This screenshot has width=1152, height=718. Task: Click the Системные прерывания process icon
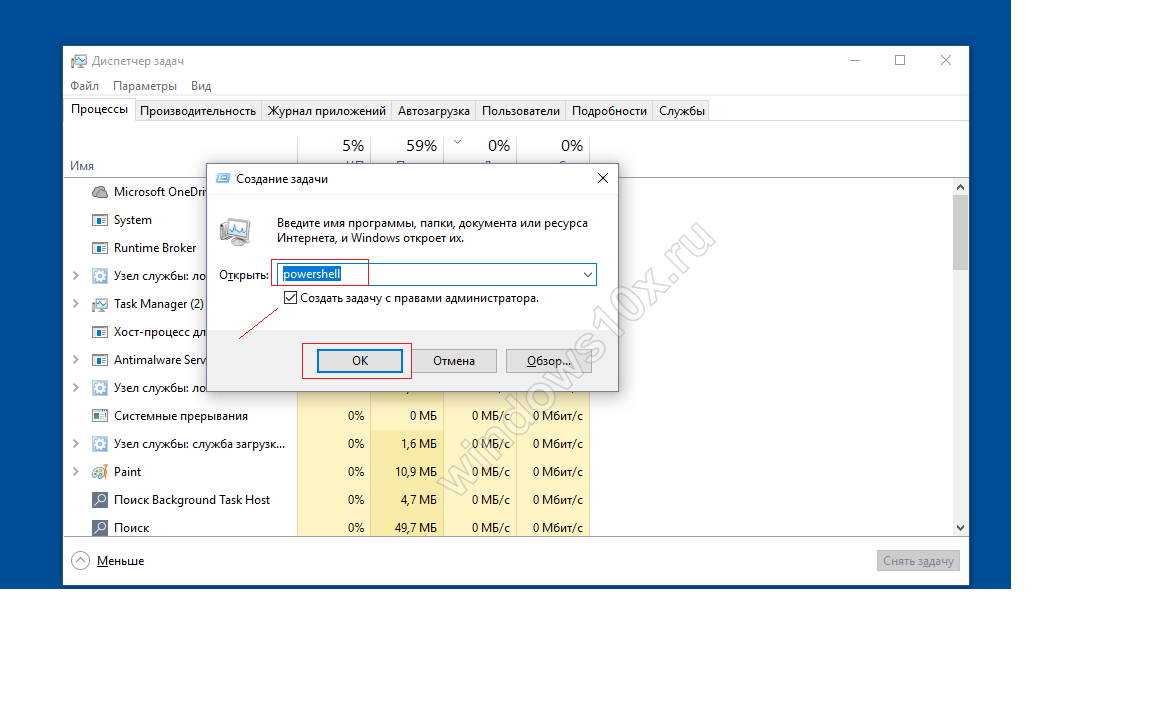[x=100, y=416]
